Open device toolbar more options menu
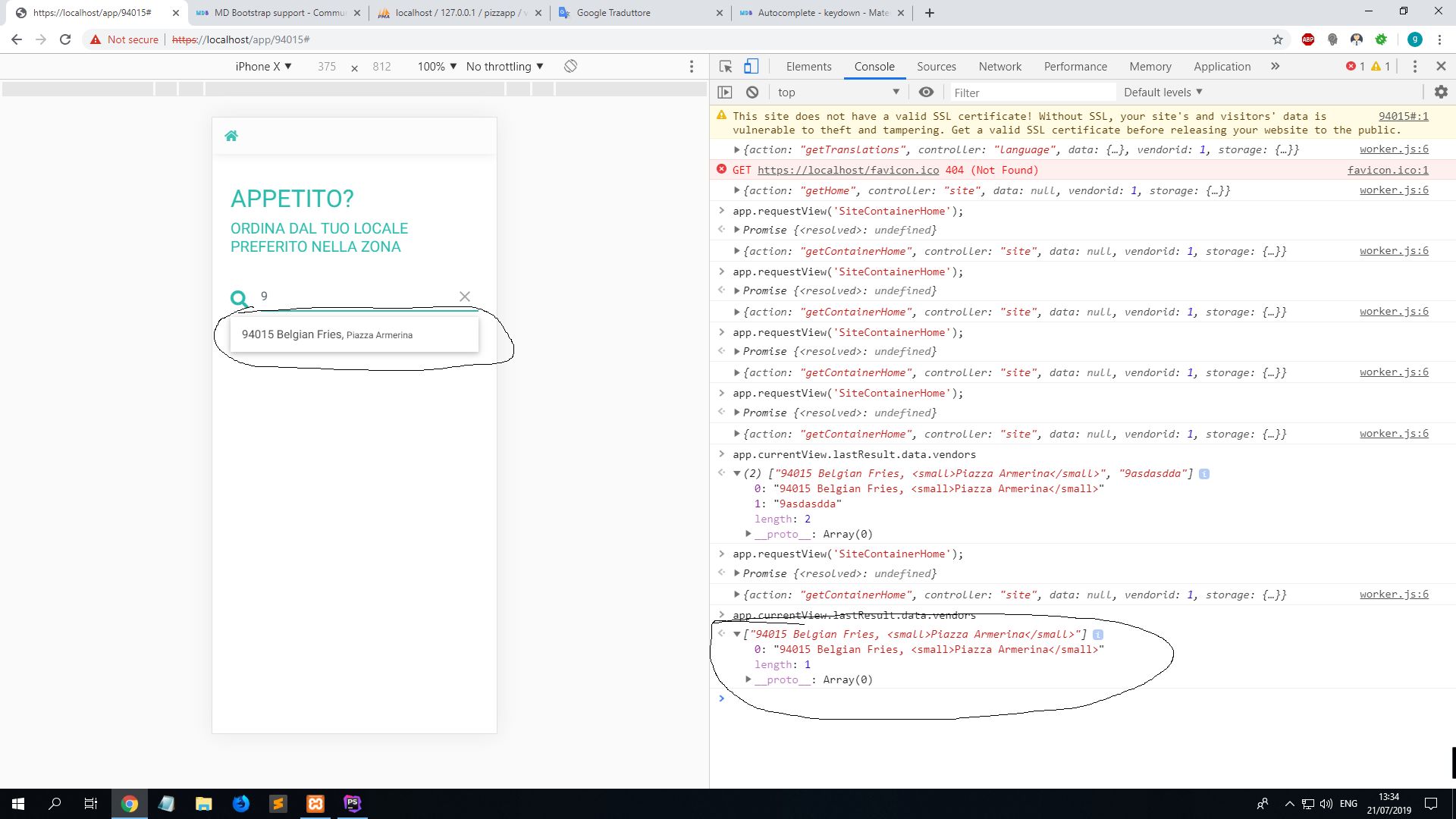This screenshot has height=819, width=1456. [692, 67]
